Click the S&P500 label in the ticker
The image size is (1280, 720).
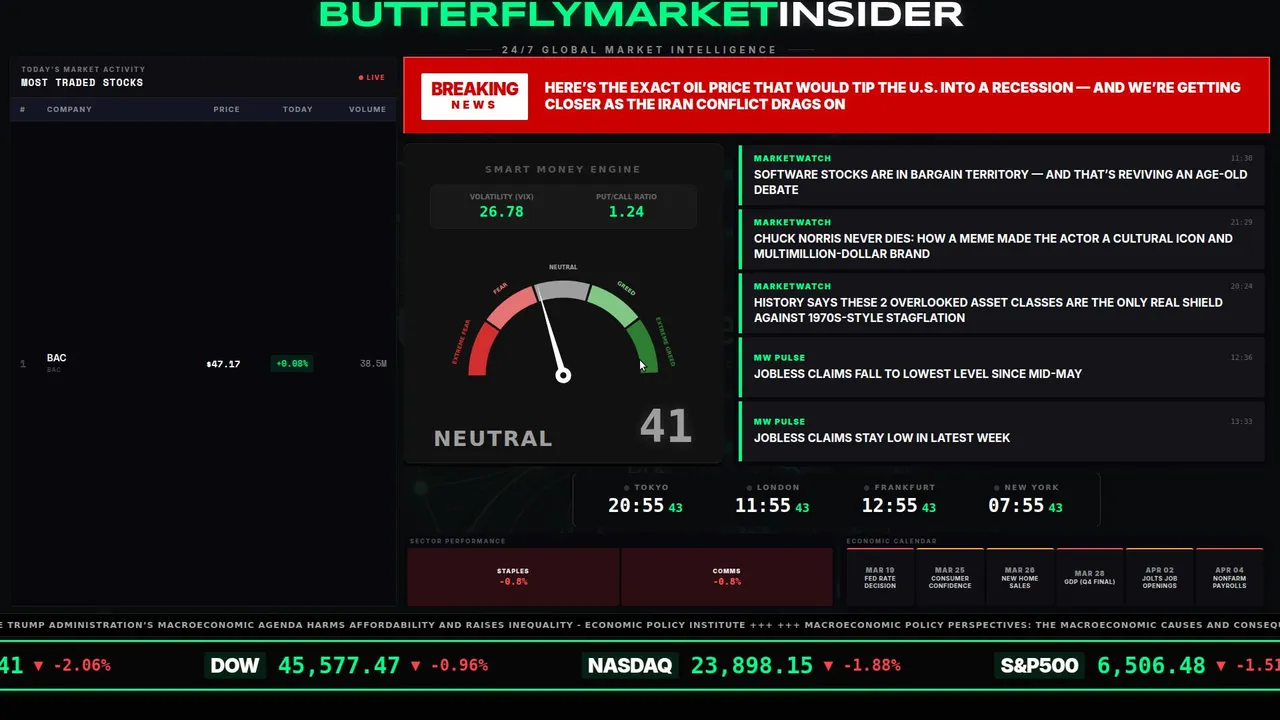1040,665
